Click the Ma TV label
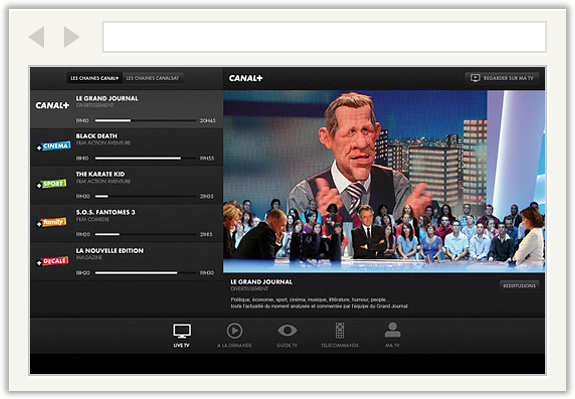Image resolution: width=575 pixels, height=399 pixels. [392, 345]
